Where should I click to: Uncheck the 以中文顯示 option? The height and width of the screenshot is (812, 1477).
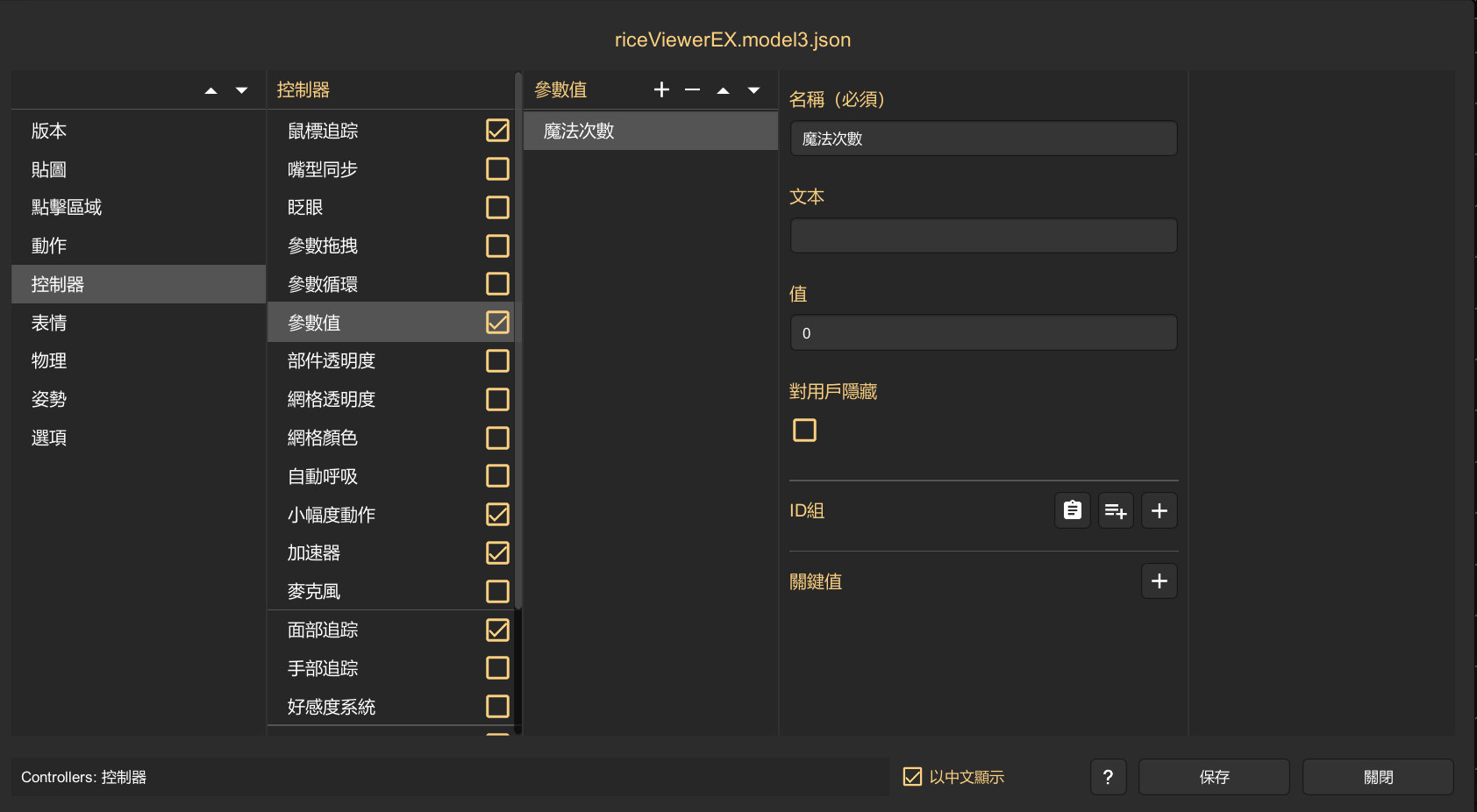pos(912,777)
